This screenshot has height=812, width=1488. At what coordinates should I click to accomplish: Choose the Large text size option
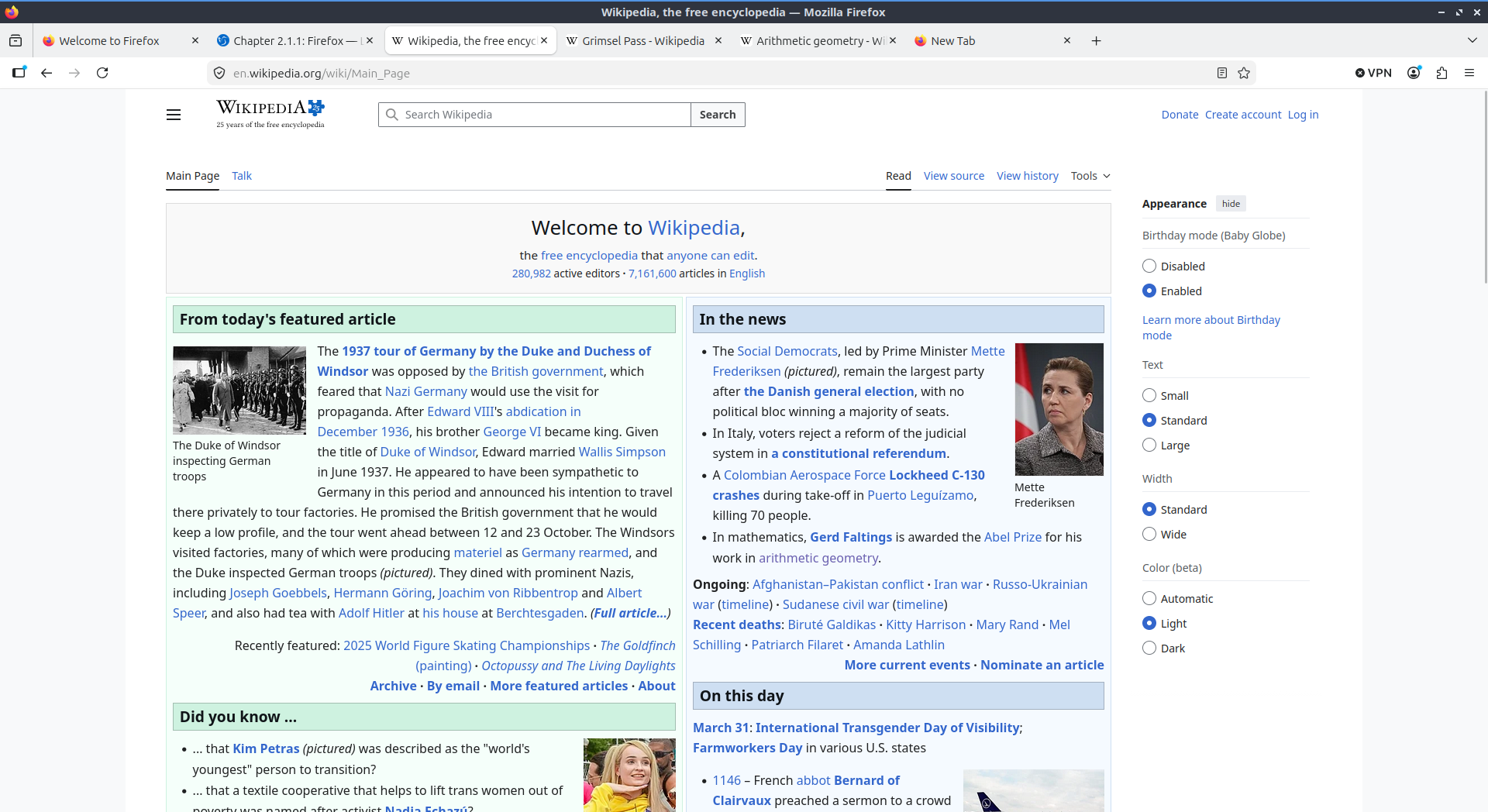click(1149, 446)
